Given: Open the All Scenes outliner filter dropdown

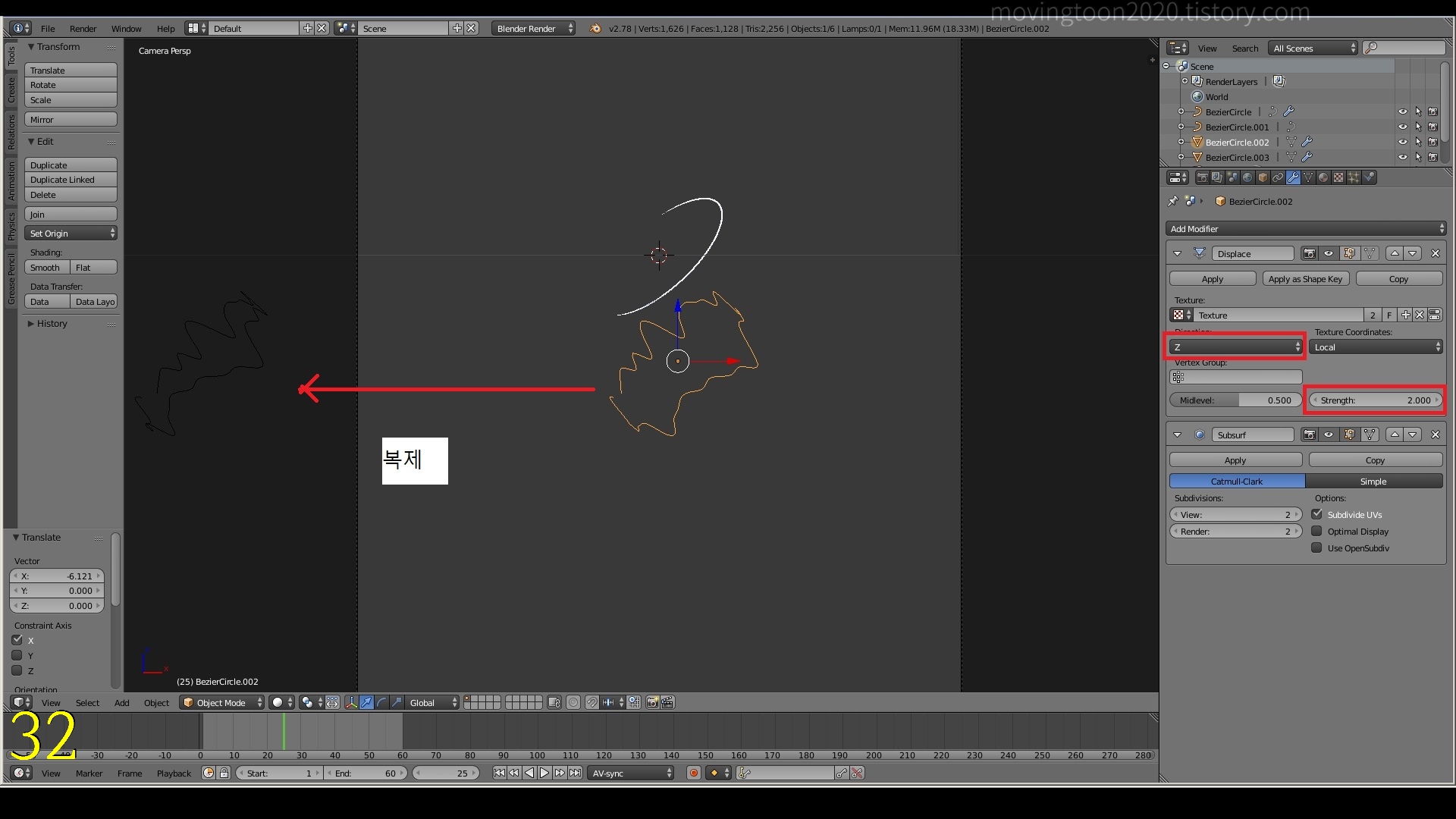Looking at the screenshot, I should click(1313, 48).
